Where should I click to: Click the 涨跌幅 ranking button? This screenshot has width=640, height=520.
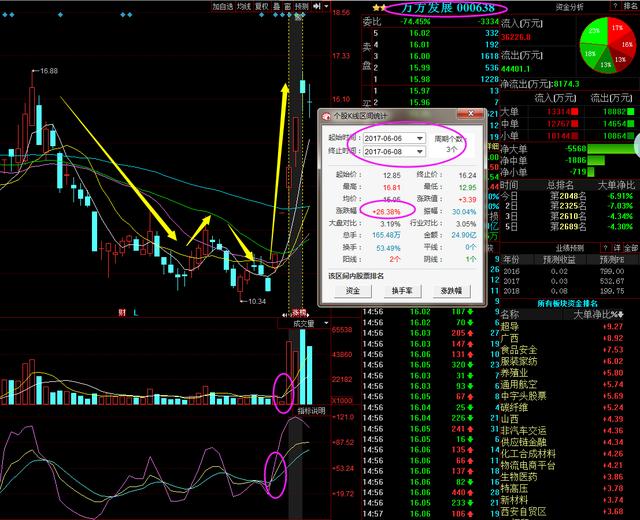(x=451, y=291)
